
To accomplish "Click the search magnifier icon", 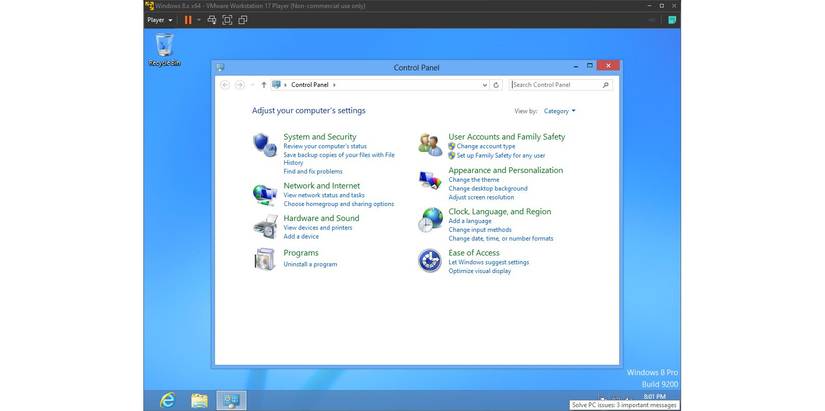I will (x=606, y=85).
